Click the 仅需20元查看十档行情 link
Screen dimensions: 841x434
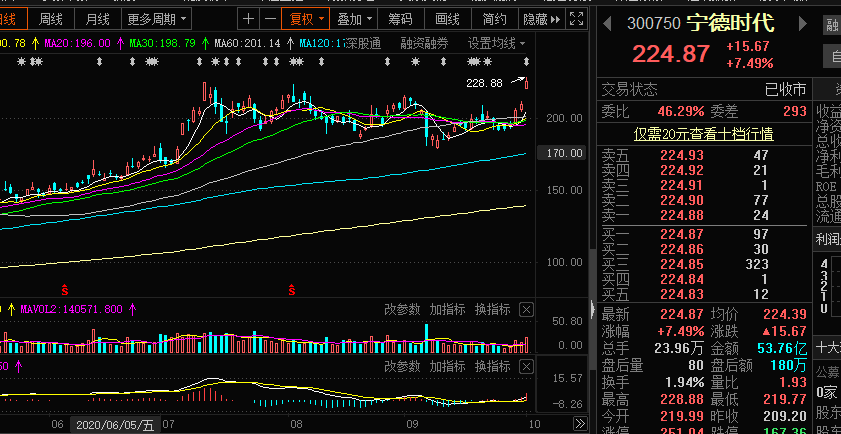(703, 133)
